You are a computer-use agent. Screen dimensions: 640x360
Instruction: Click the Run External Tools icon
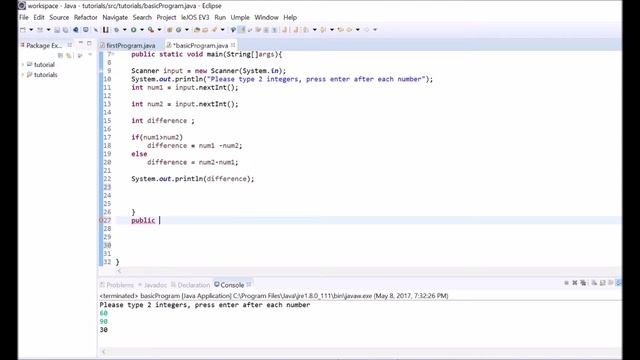point(151,29)
